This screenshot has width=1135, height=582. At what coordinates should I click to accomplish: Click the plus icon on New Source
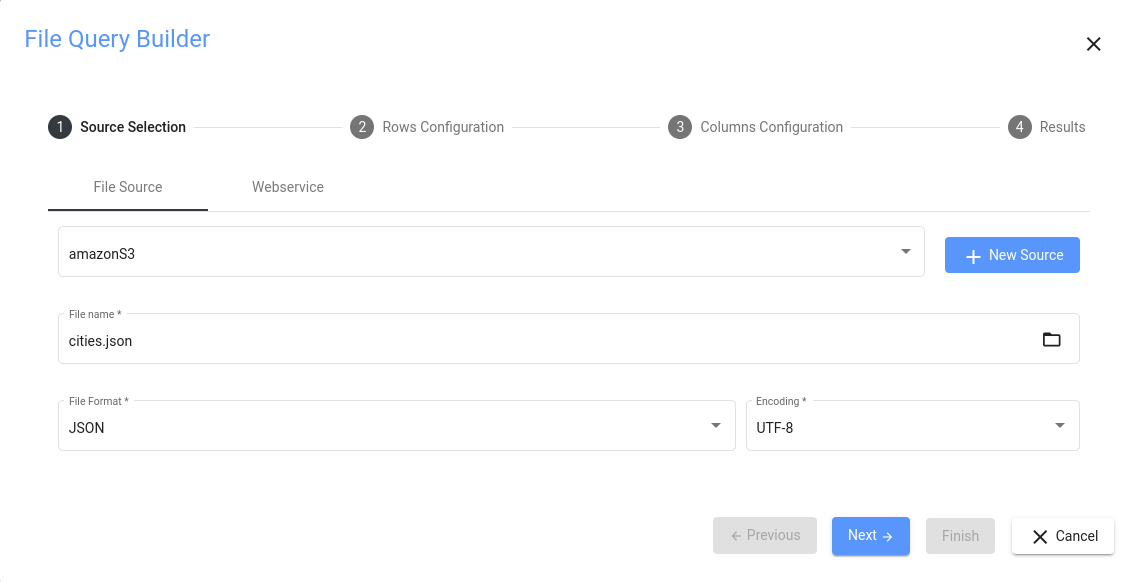[x=973, y=256]
